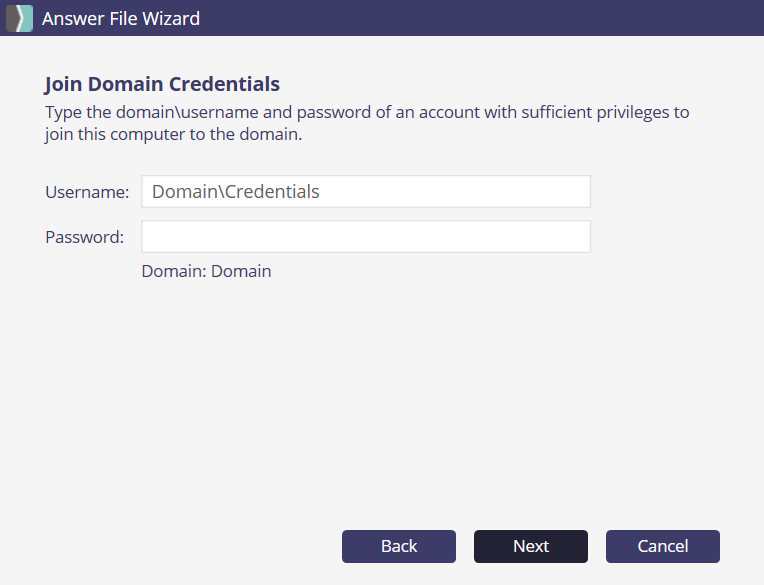The height and width of the screenshot is (585, 764).
Task: Click the right end of the Username box
Action: (575, 191)
